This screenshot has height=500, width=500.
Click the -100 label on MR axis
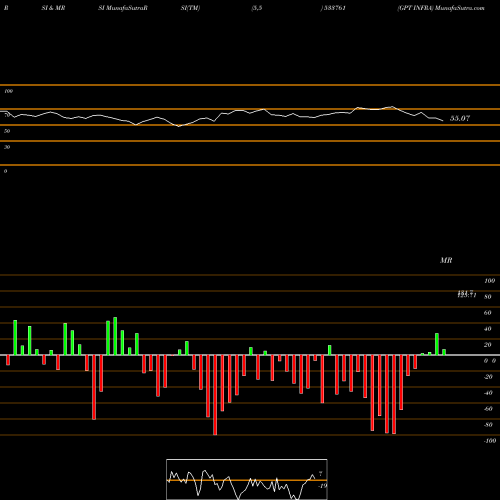(490, 441)
